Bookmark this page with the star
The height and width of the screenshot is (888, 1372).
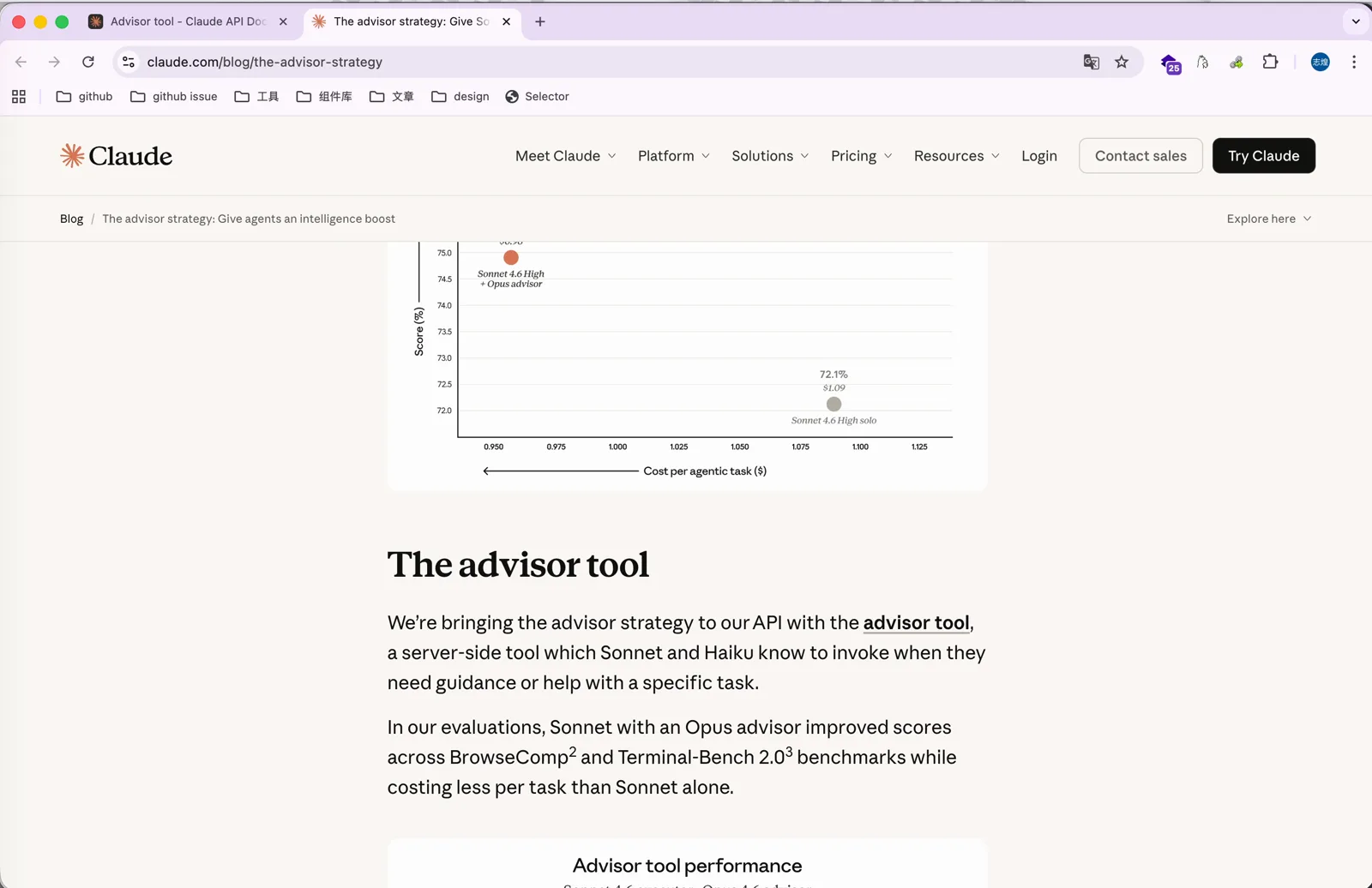(1122, 62)
